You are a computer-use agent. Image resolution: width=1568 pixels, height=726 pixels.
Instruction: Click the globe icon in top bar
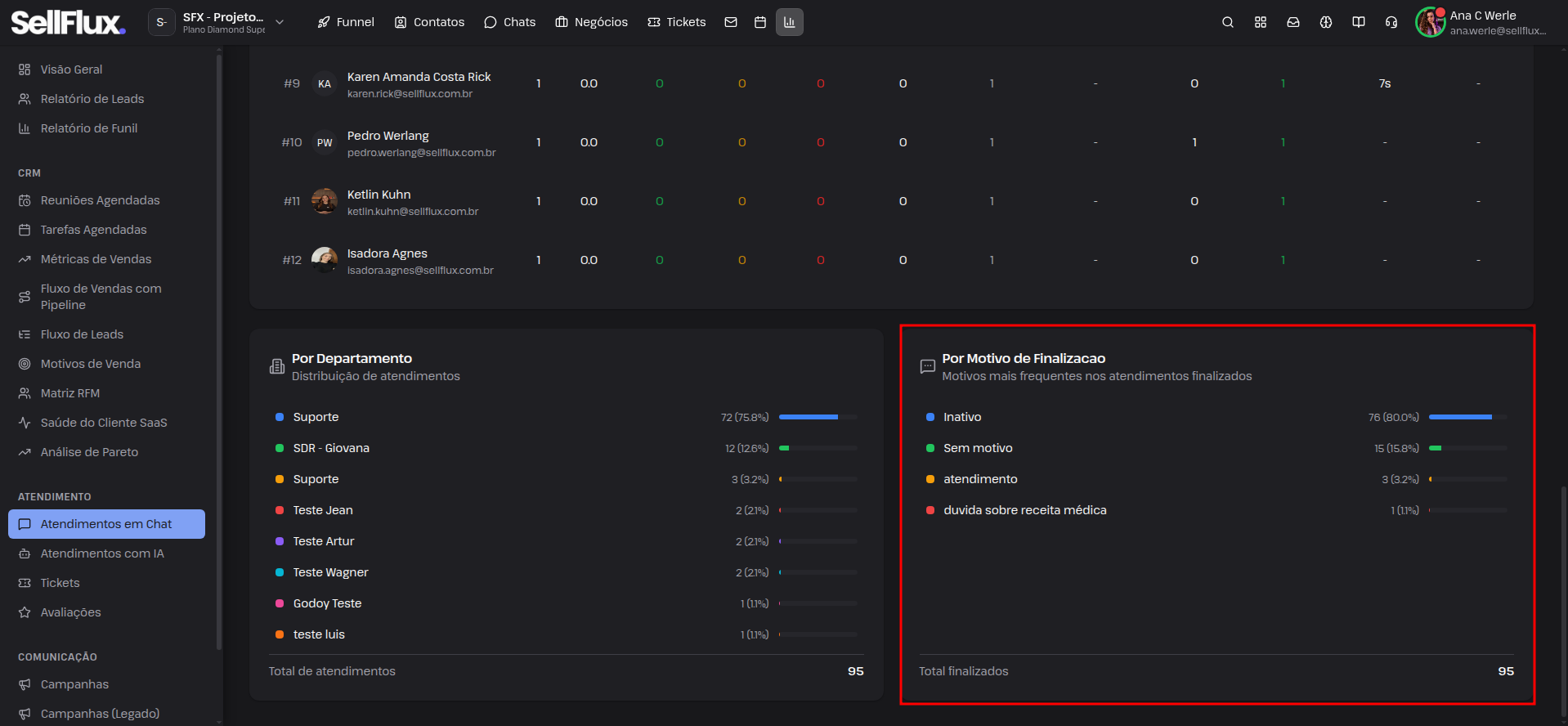1325,22
